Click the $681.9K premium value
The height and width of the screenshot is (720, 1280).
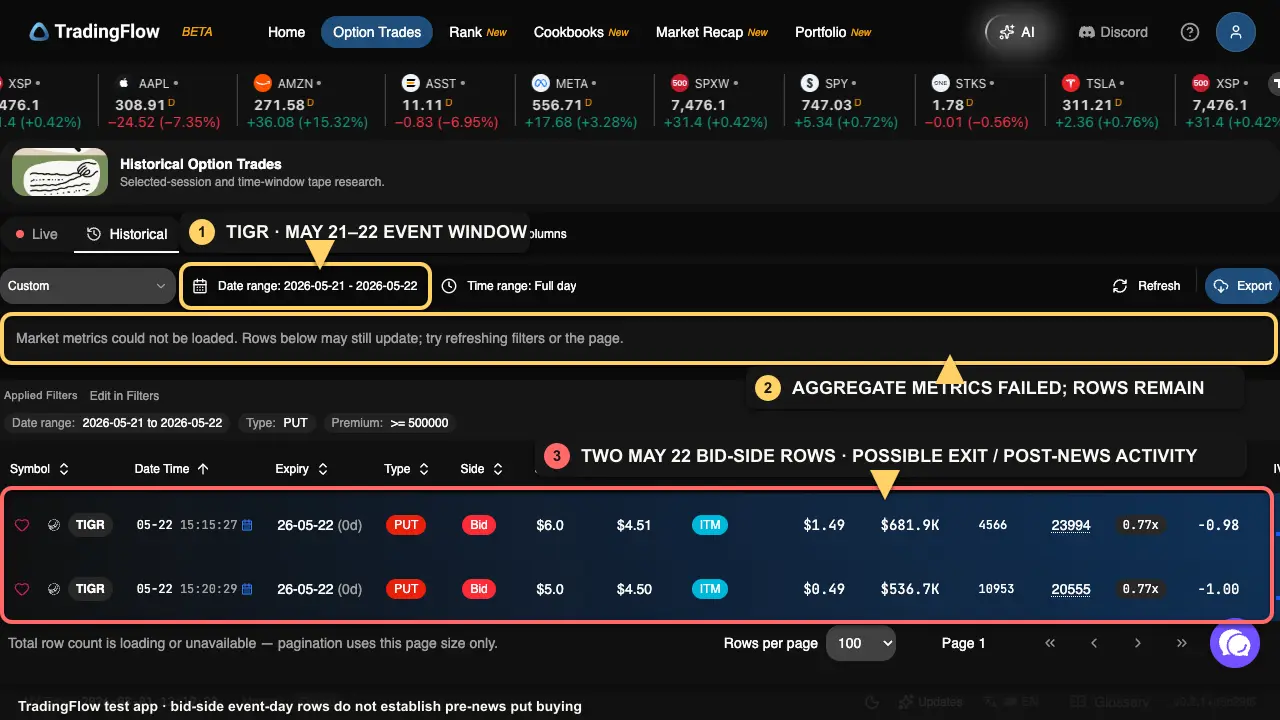coord(910,525)
